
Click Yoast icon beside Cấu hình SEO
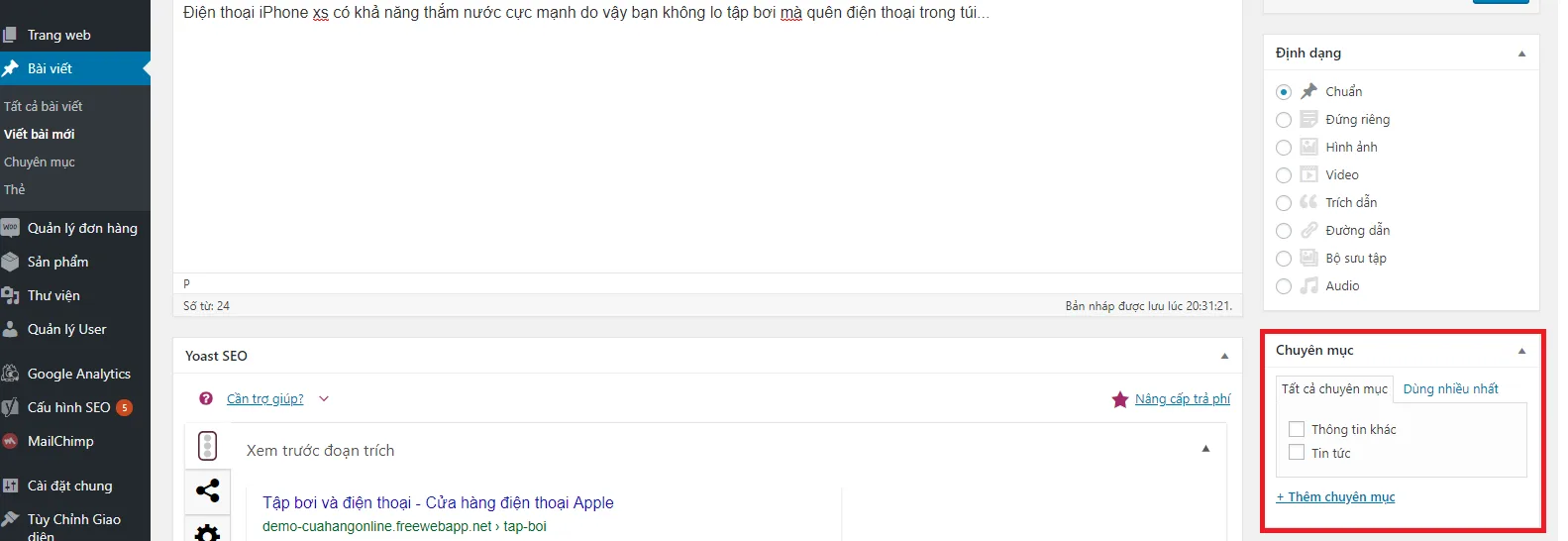pyautogui.click(x=10, y=407)
